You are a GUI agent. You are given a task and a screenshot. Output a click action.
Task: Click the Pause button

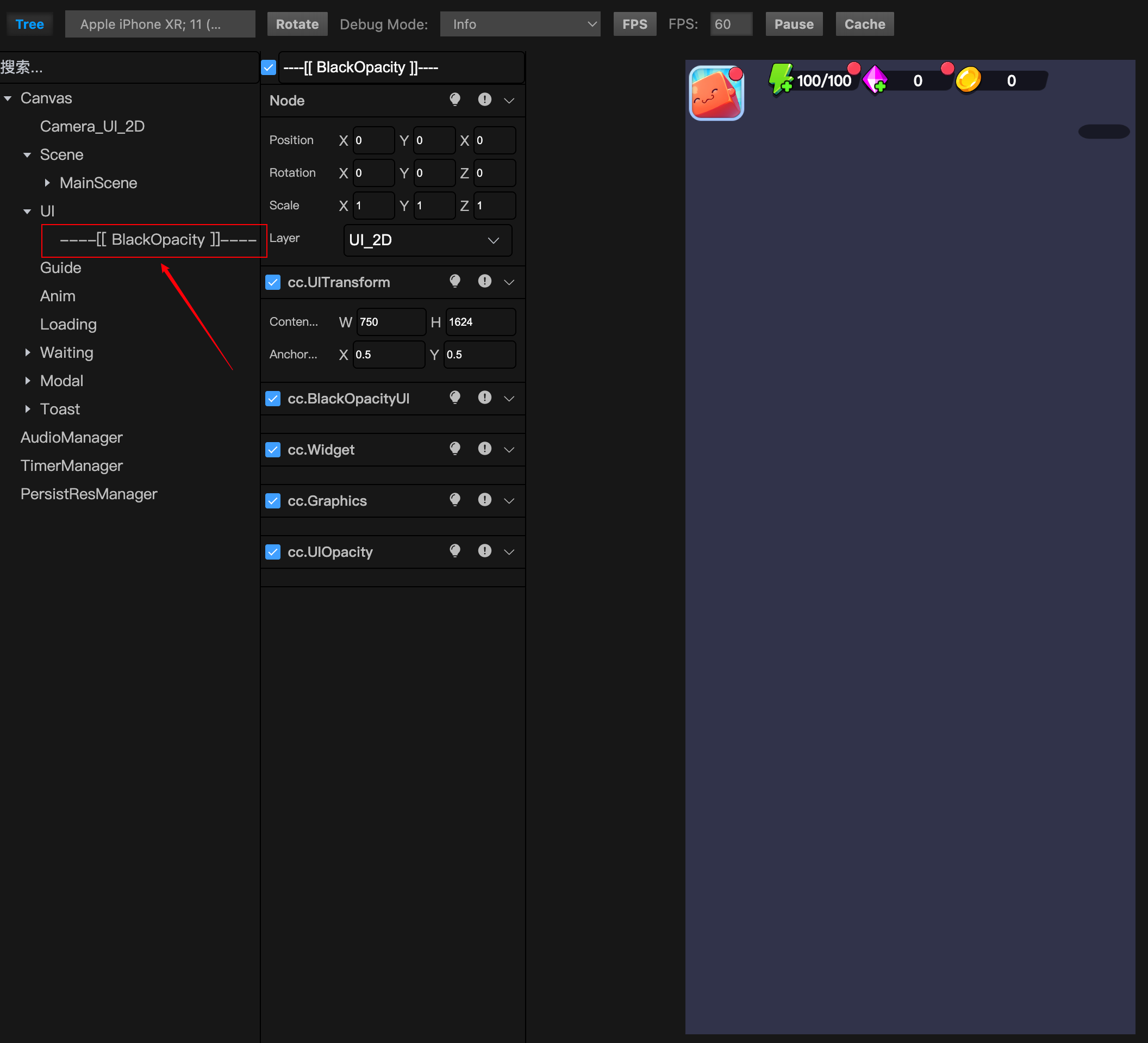click(x=793, y=24)
